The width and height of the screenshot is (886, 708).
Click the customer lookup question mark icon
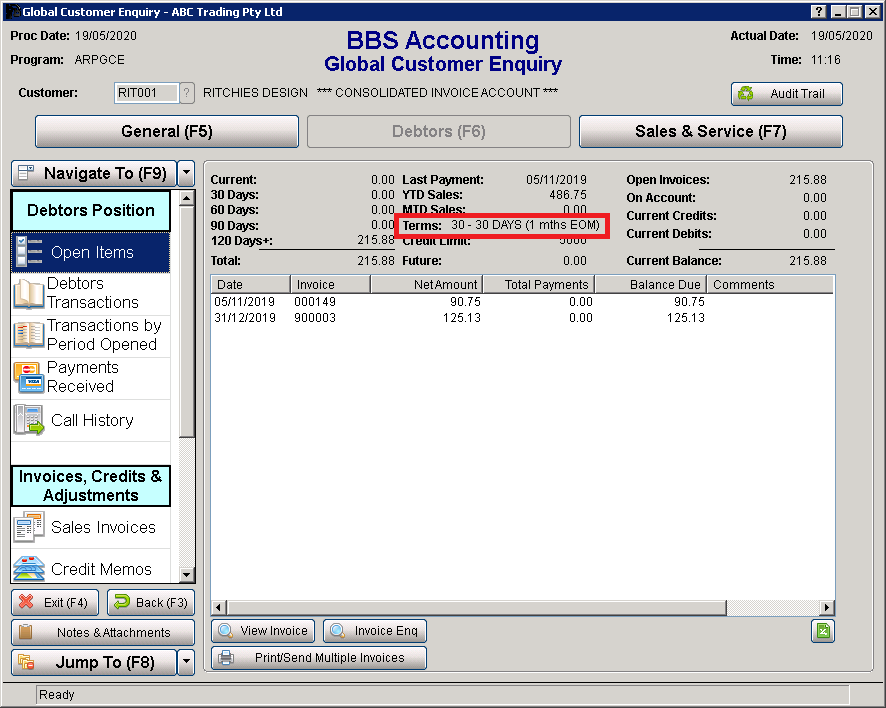point(186,93)
